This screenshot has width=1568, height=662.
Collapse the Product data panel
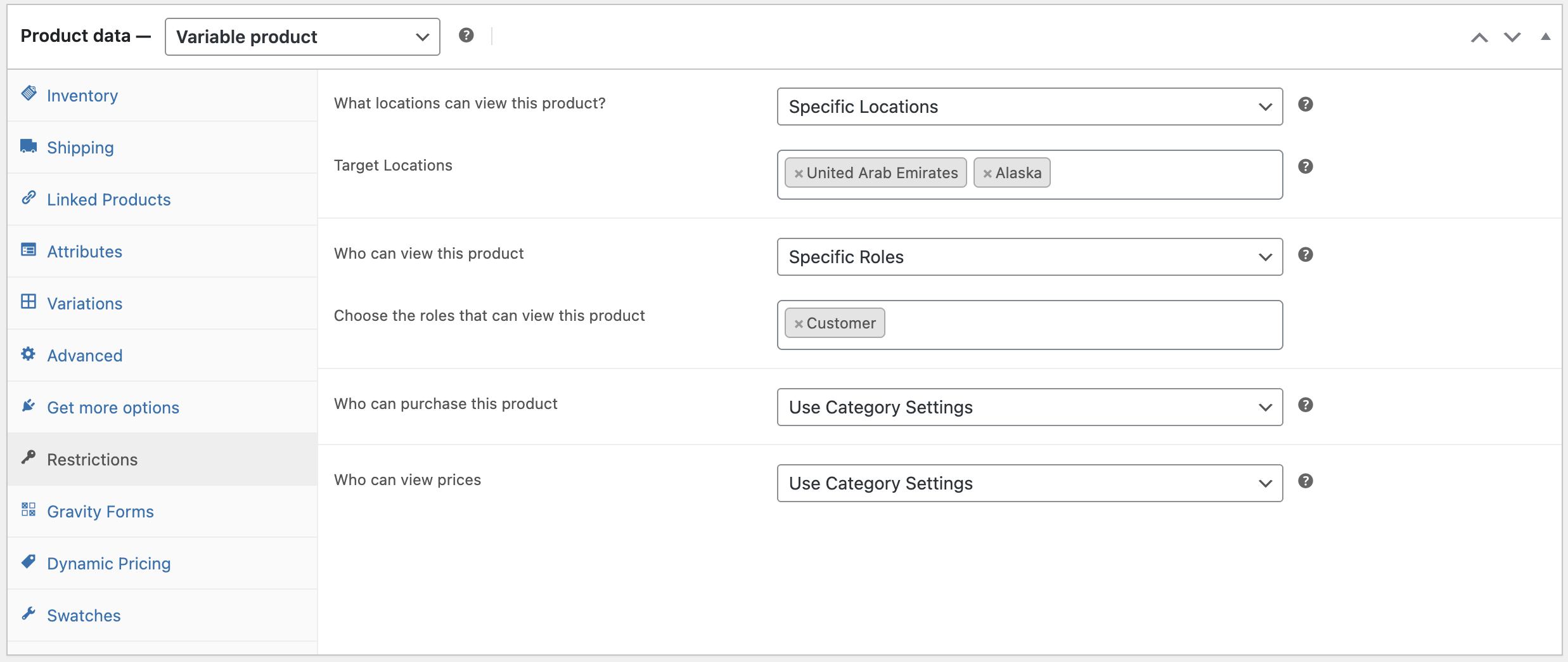pyautogui.click(x=1545, y=37)
